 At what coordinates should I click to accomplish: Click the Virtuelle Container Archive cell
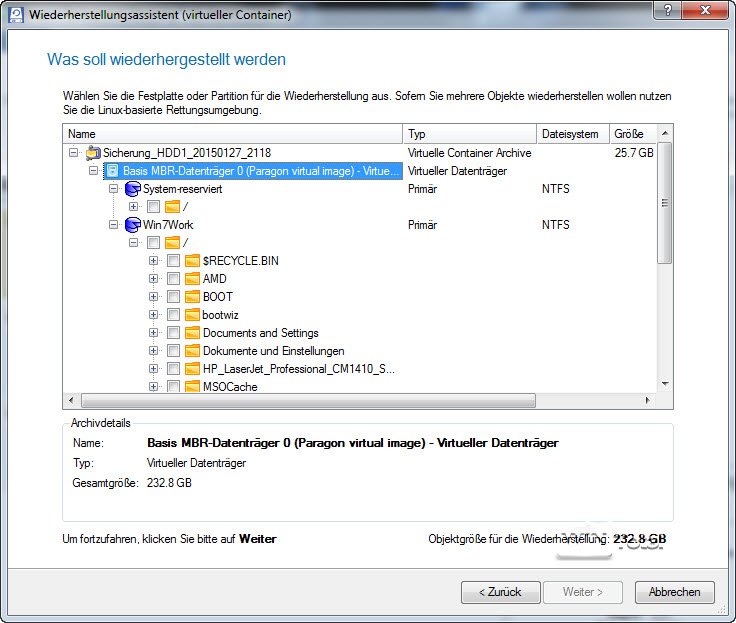(x=469, y=153)
